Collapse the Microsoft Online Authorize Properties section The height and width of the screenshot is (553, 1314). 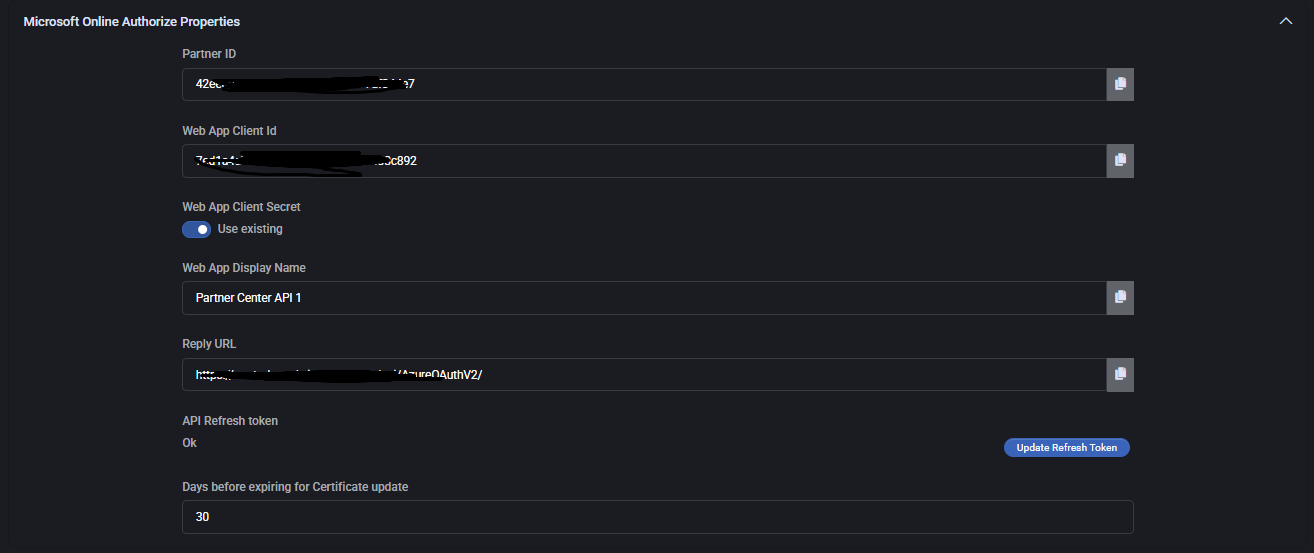1285,21
